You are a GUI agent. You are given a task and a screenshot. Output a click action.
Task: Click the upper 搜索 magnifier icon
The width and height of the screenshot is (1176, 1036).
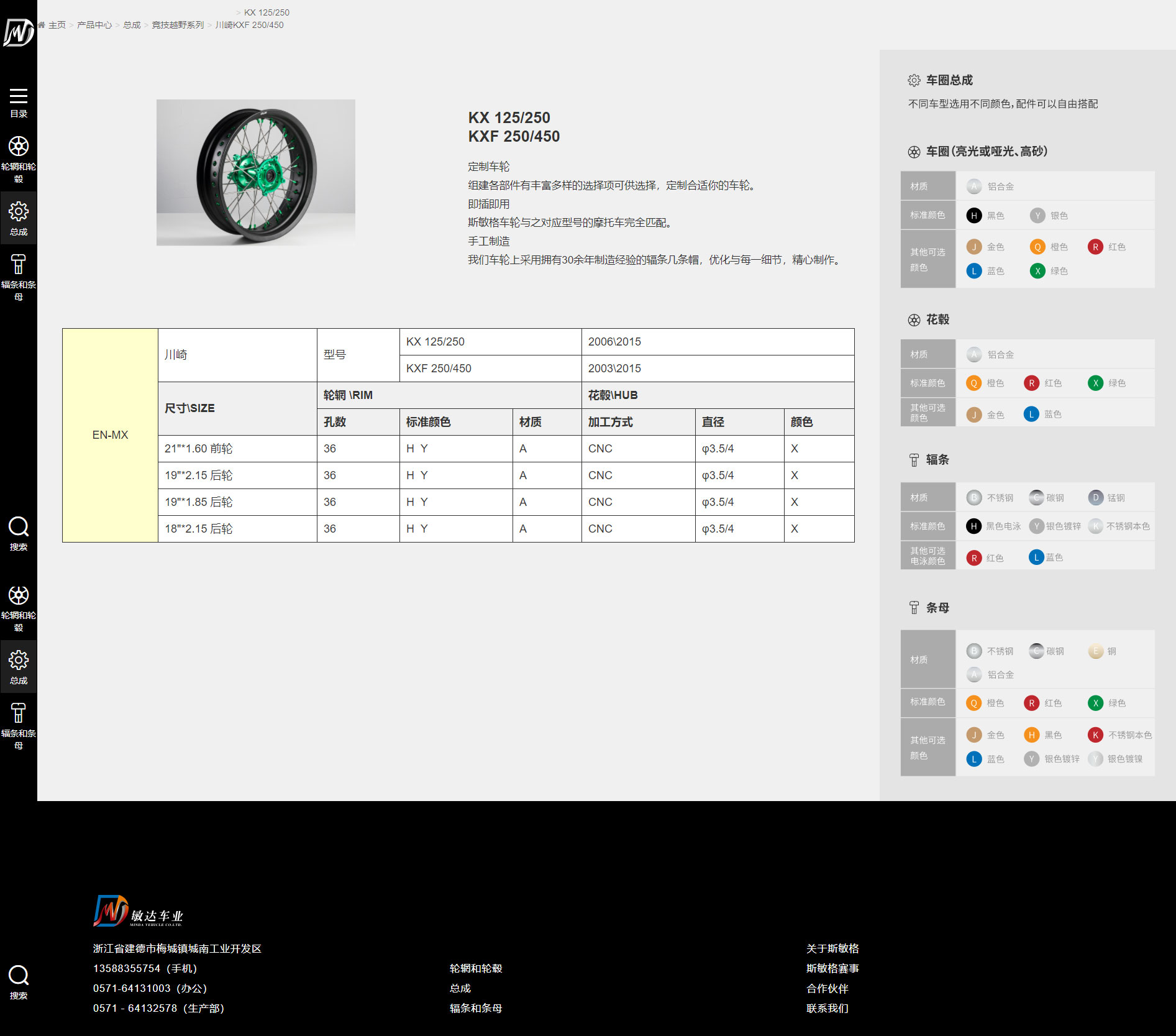(19, 526)
